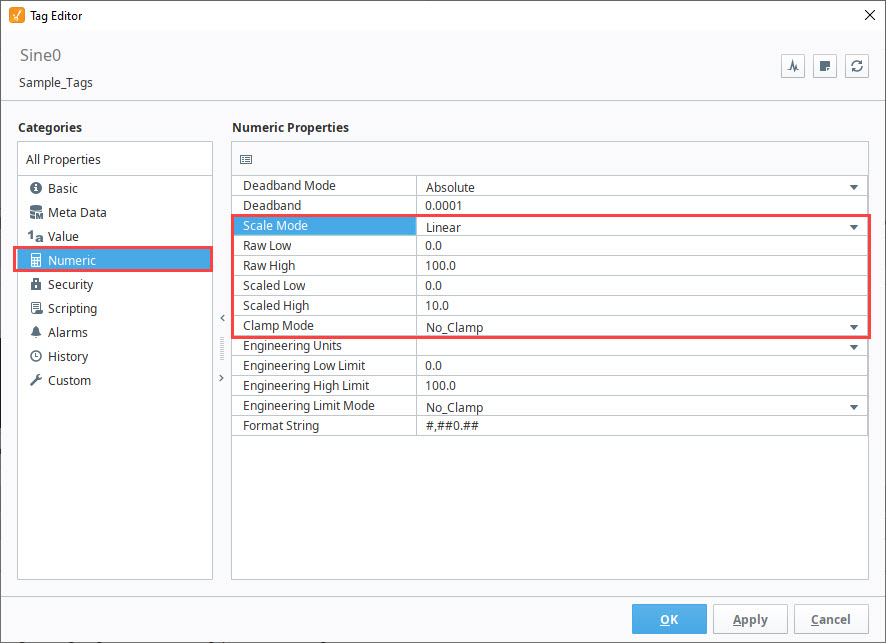886x643 pixels.
Task: Toggle the property table view icon
Action: click(246, 159)
